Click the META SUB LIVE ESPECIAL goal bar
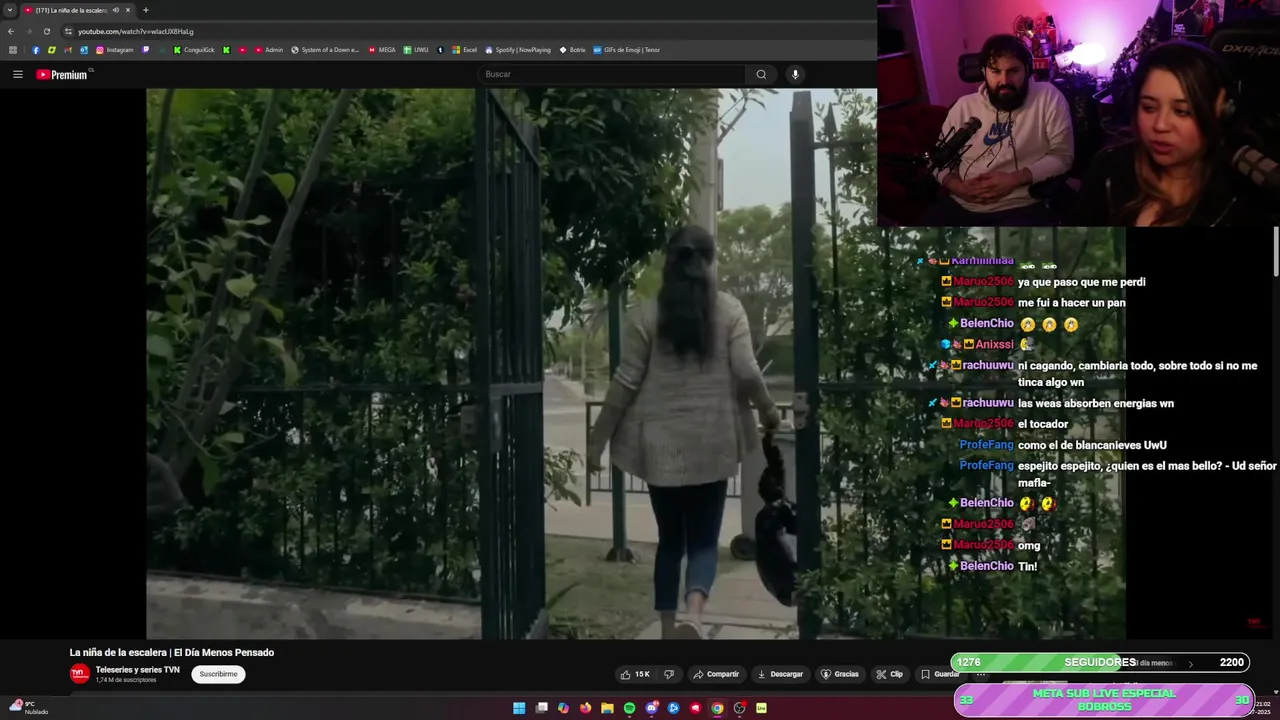The image size is (1280, 720). click(1103, 700)
